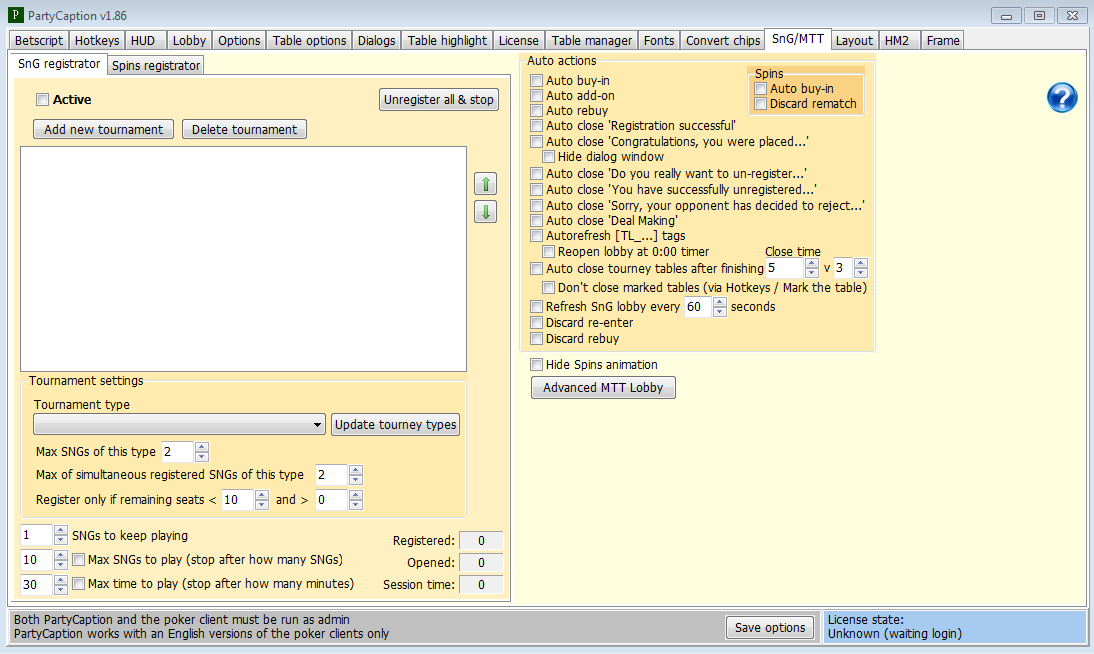Move tournament down with green down arrow

[x=486, y=211]
